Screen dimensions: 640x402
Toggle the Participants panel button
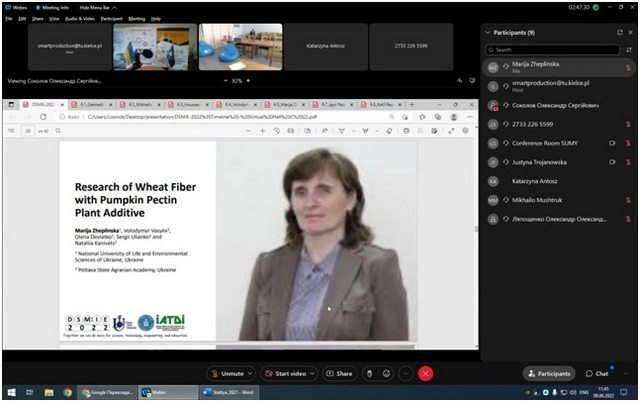549,373
